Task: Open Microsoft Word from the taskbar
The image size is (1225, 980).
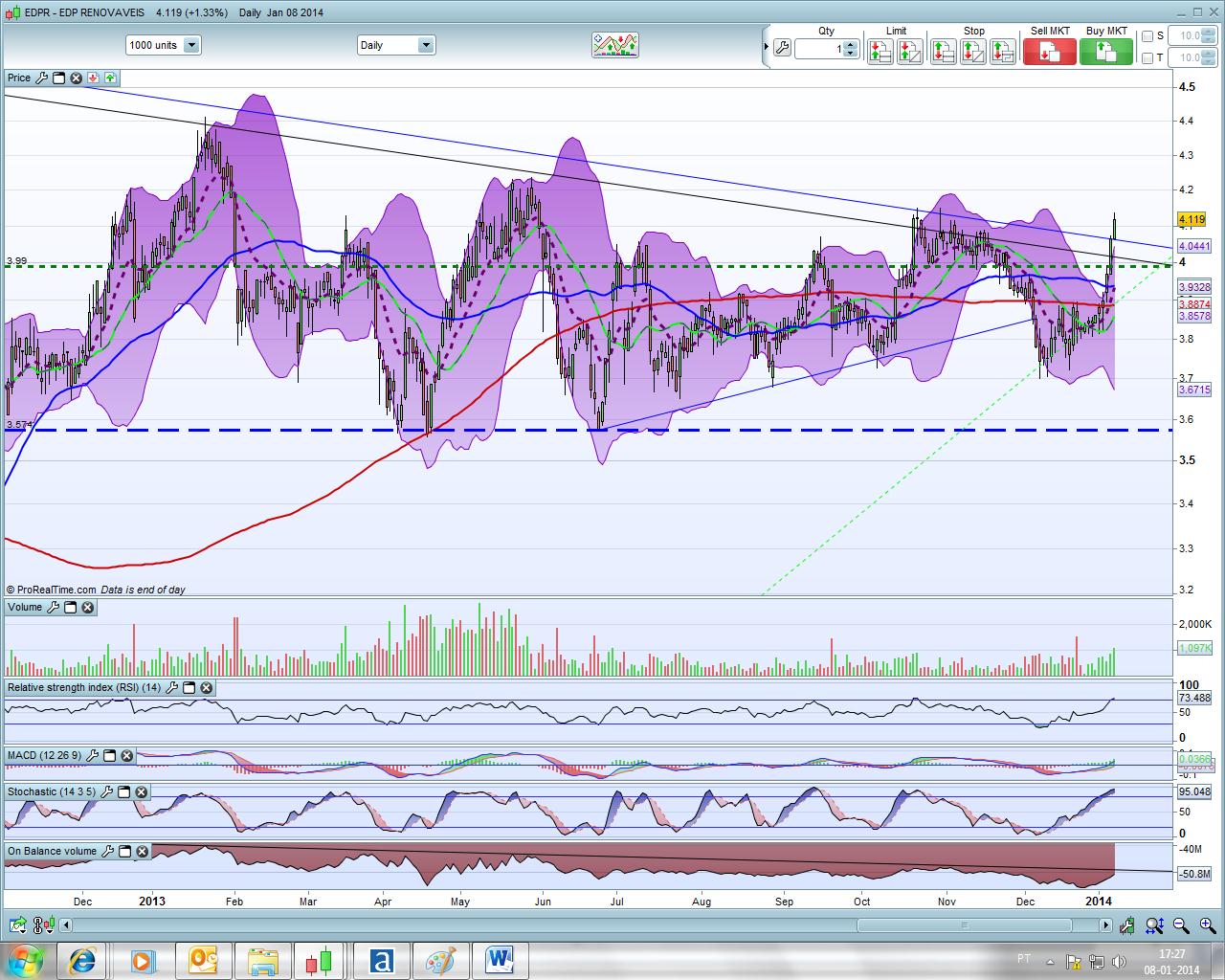Action: (x=500, y=960)
